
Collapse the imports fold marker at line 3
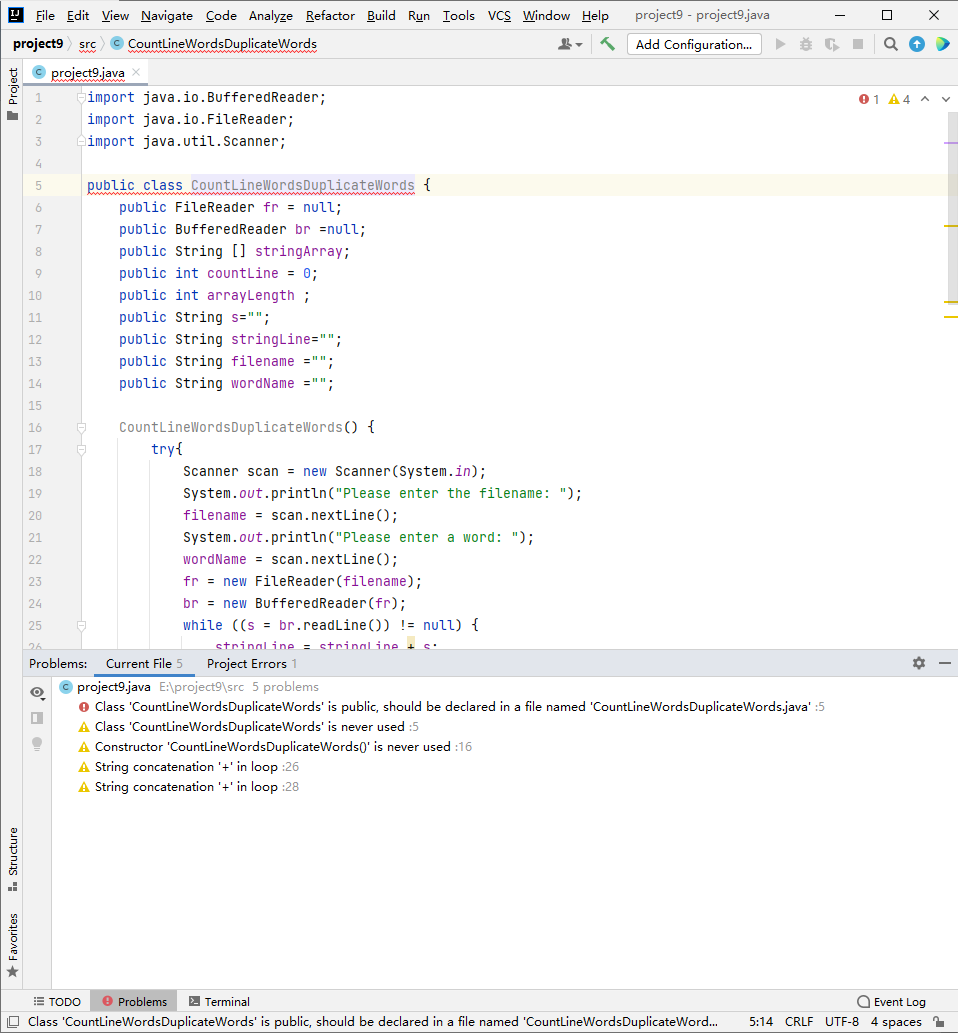tap(81, 141)
